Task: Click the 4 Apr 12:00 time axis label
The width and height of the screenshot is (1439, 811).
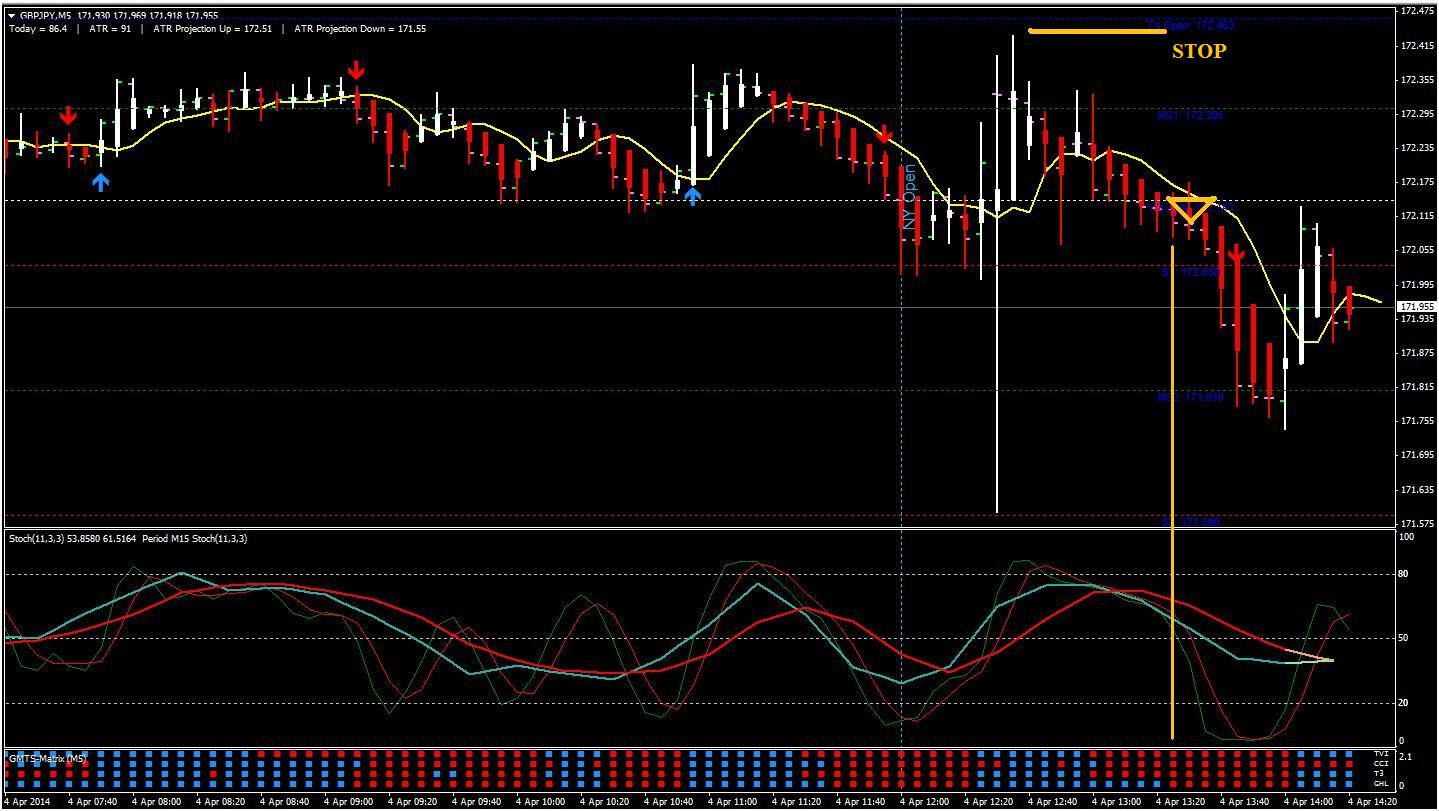Action: tap(923, 802)
